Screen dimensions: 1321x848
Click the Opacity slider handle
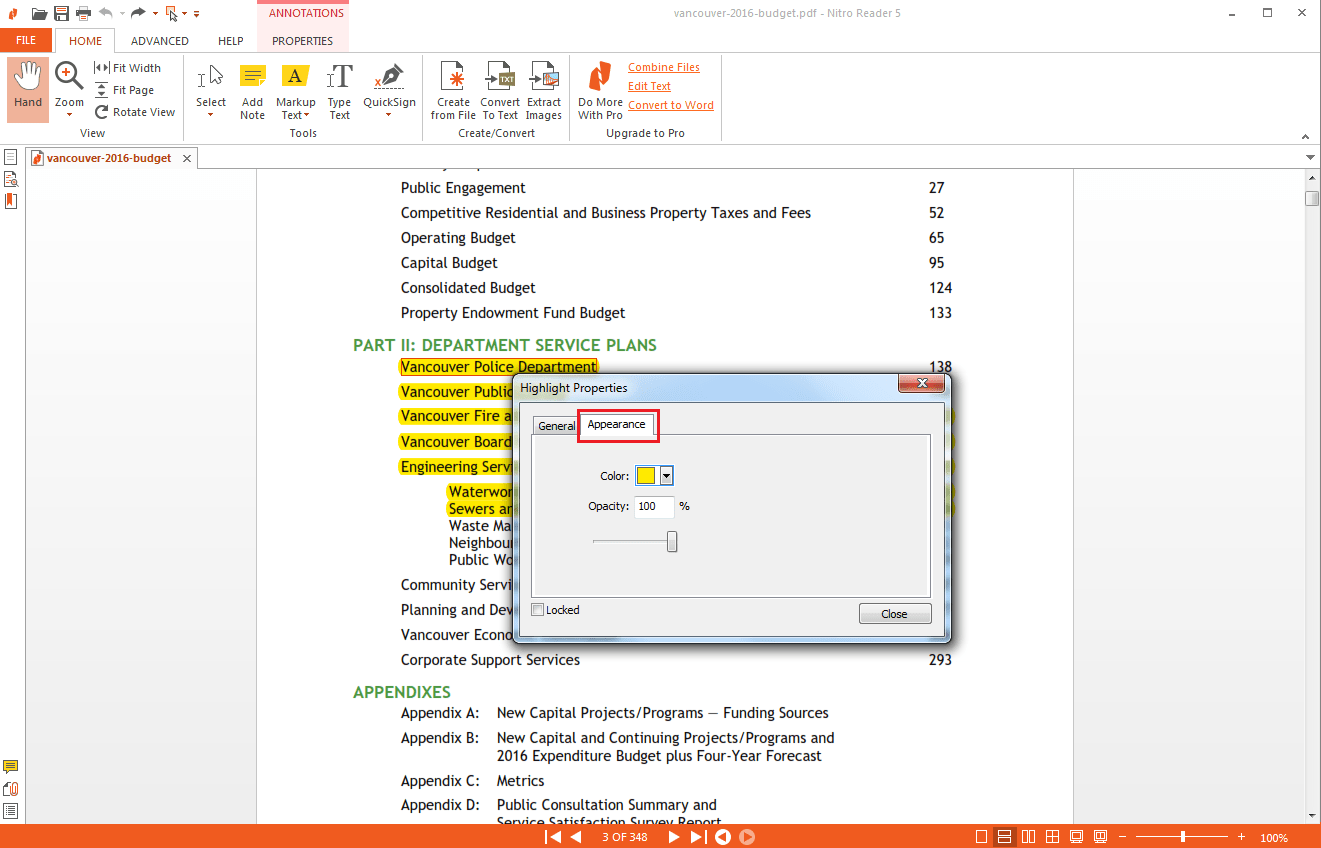click(672, 541)
